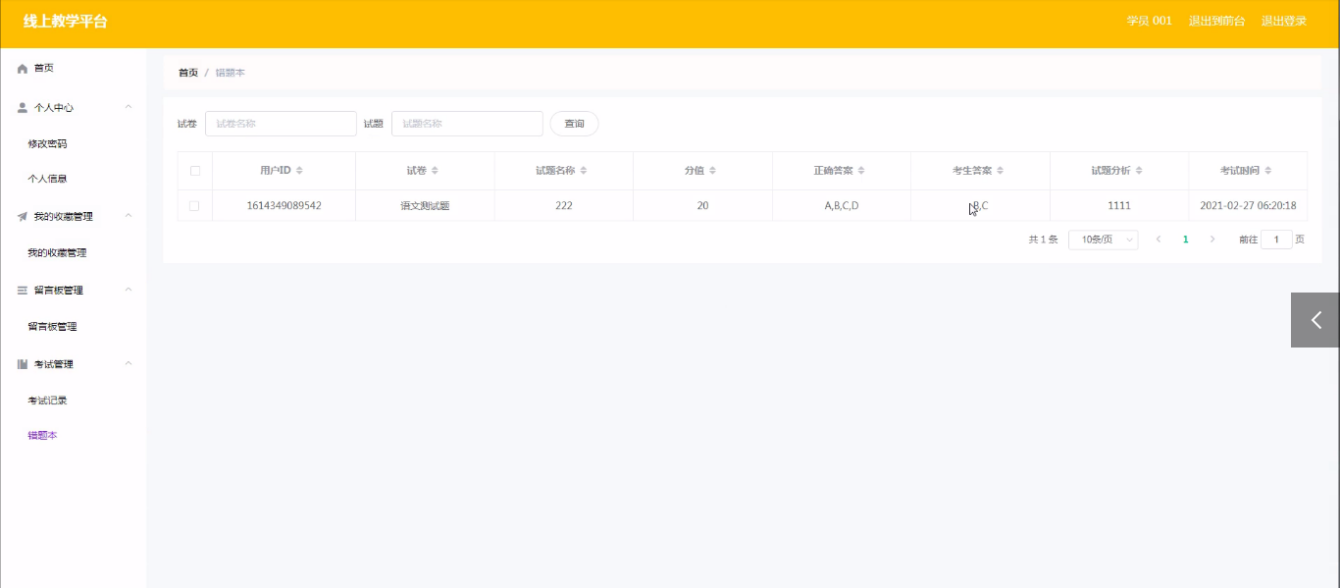Click the 前往 page jump input
Viewport: 1340px width, 588px height.
pyautogui.click(x=1276, y=240)
